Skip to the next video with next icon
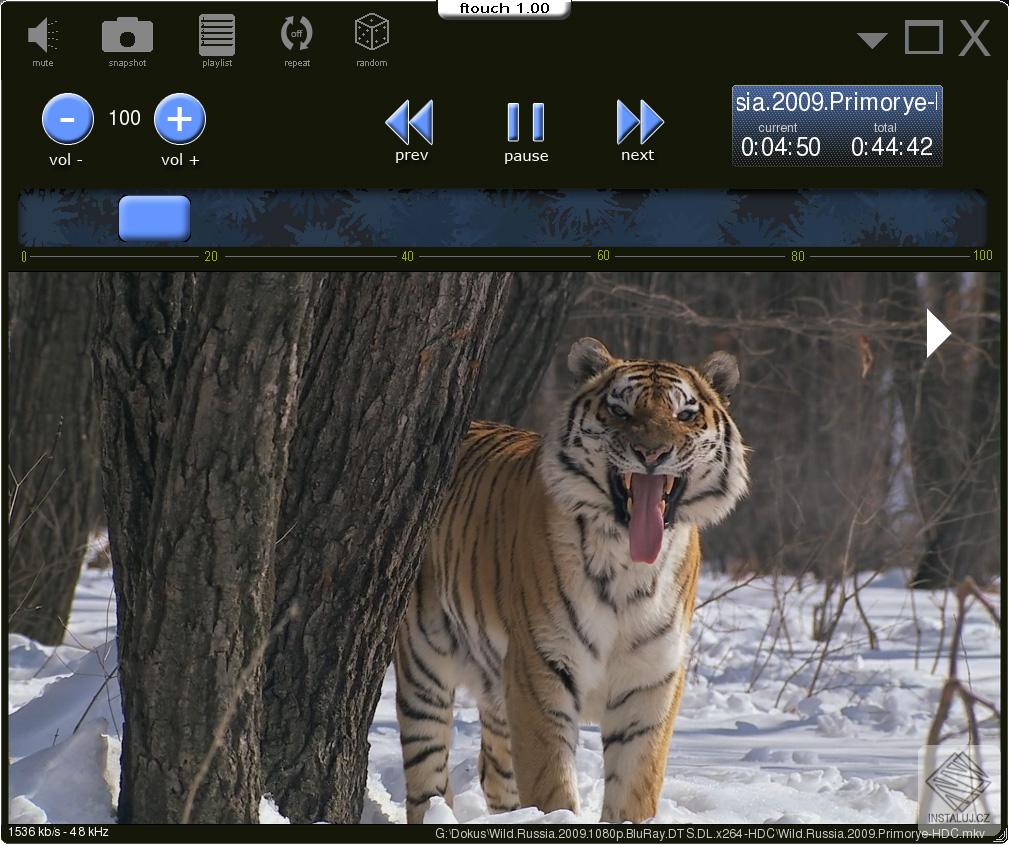 pyautogui.click(x=639, y=121)
